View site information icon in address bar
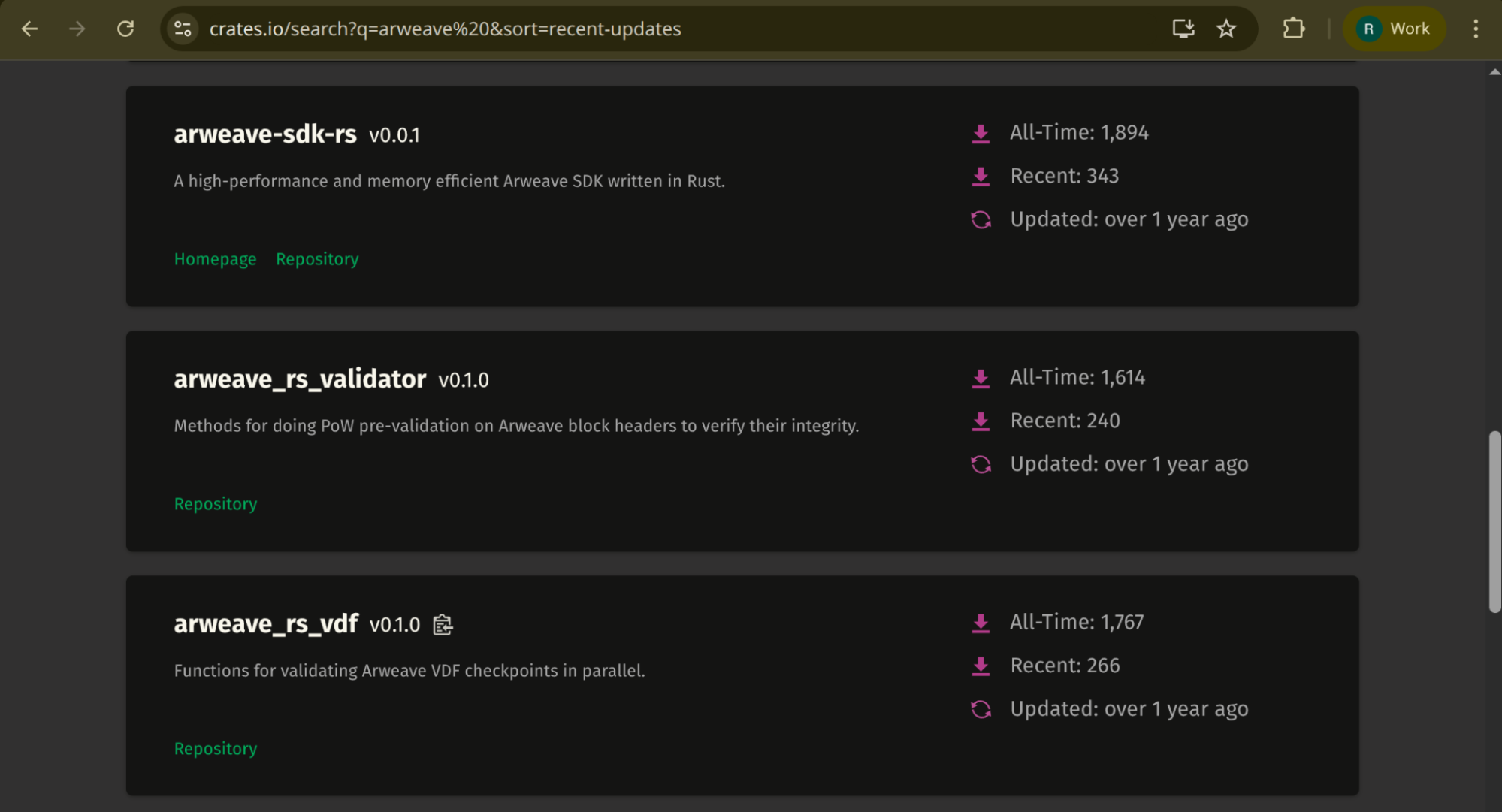1502x812 pixels. coord(183,29)
